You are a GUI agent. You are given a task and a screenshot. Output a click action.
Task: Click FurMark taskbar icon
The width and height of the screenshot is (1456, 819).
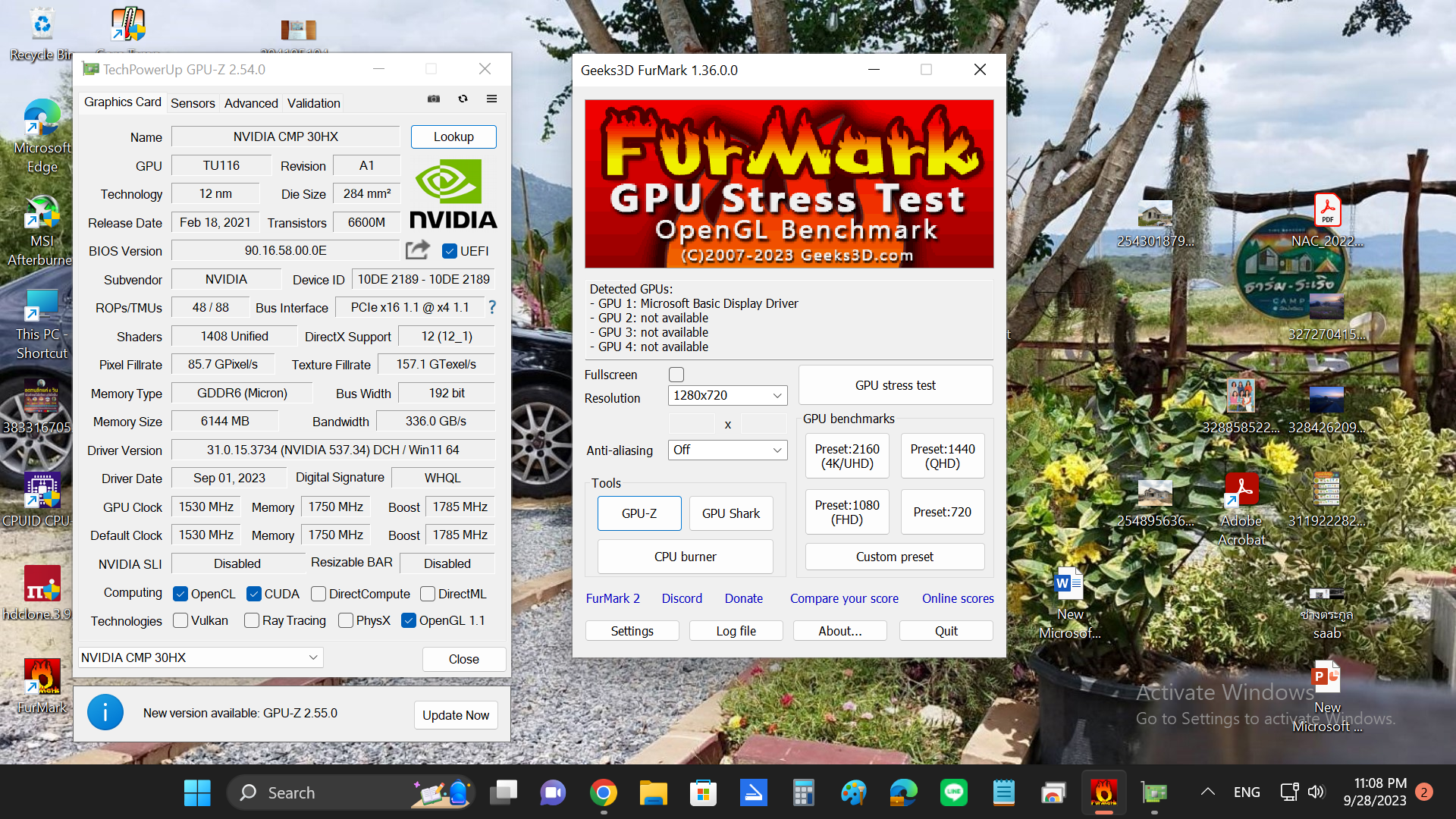(1103, 792)
